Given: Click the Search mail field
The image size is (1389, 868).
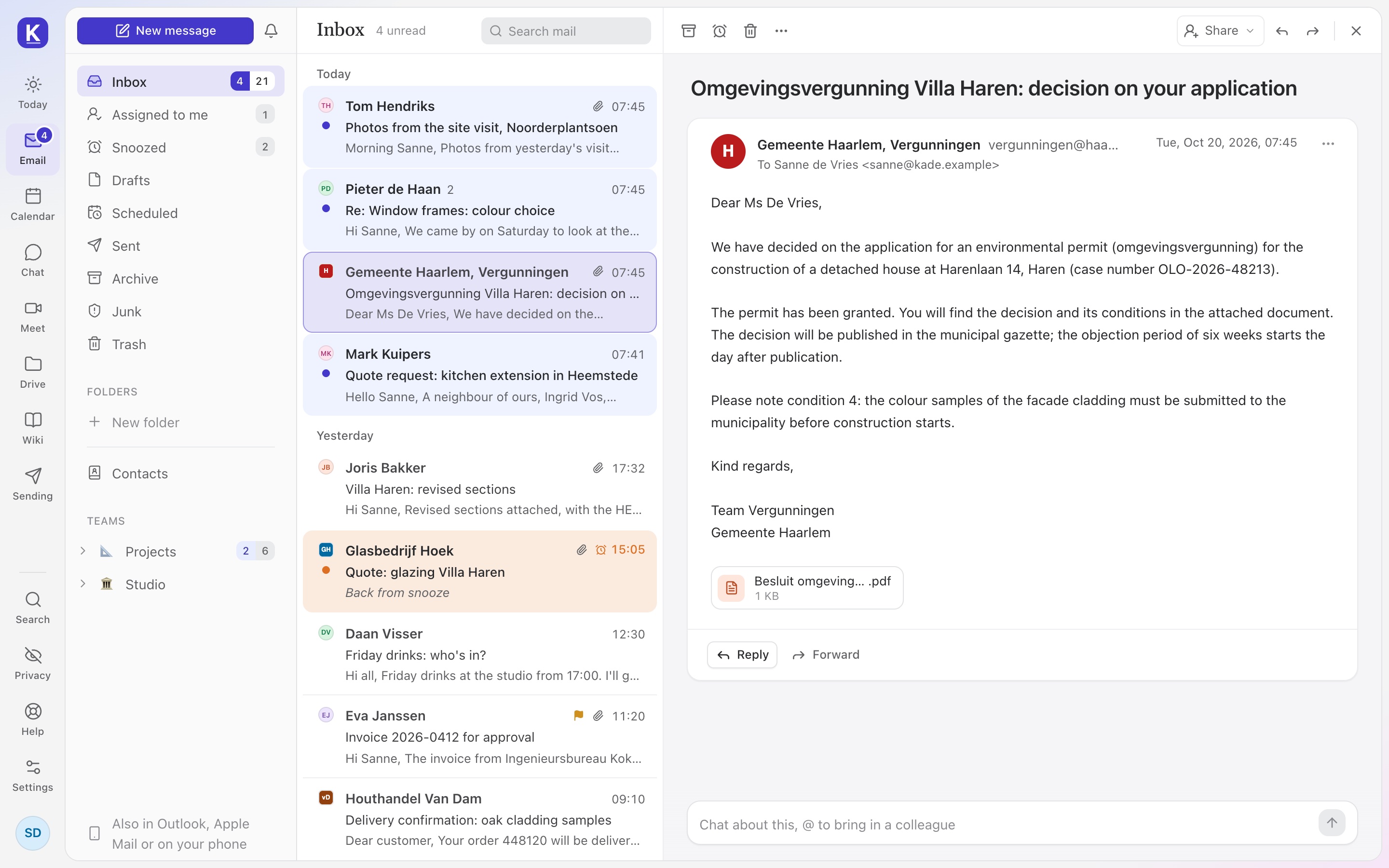Looking at the screenshot, I should pyautogui.click(x=566, y=31).
